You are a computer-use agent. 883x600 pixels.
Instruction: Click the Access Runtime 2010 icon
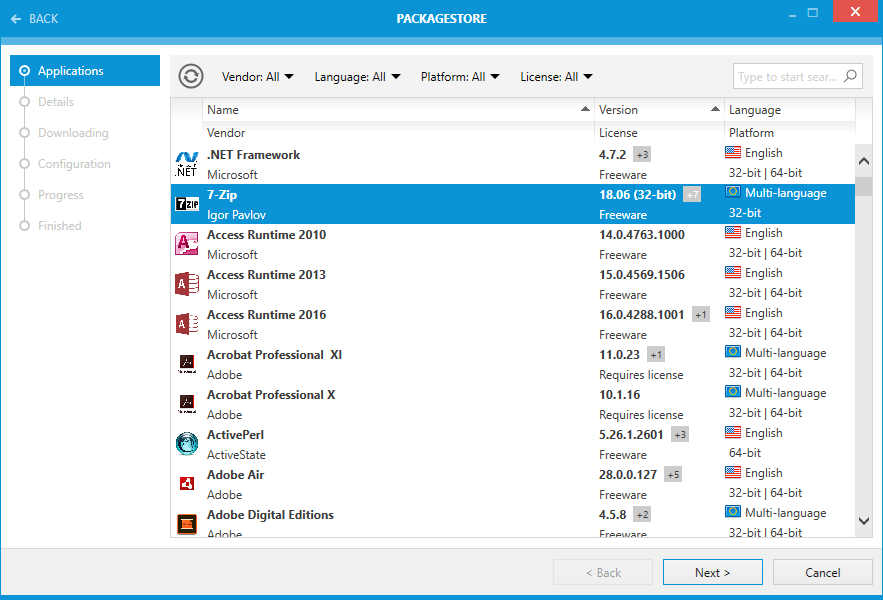[x=187, y=244]
